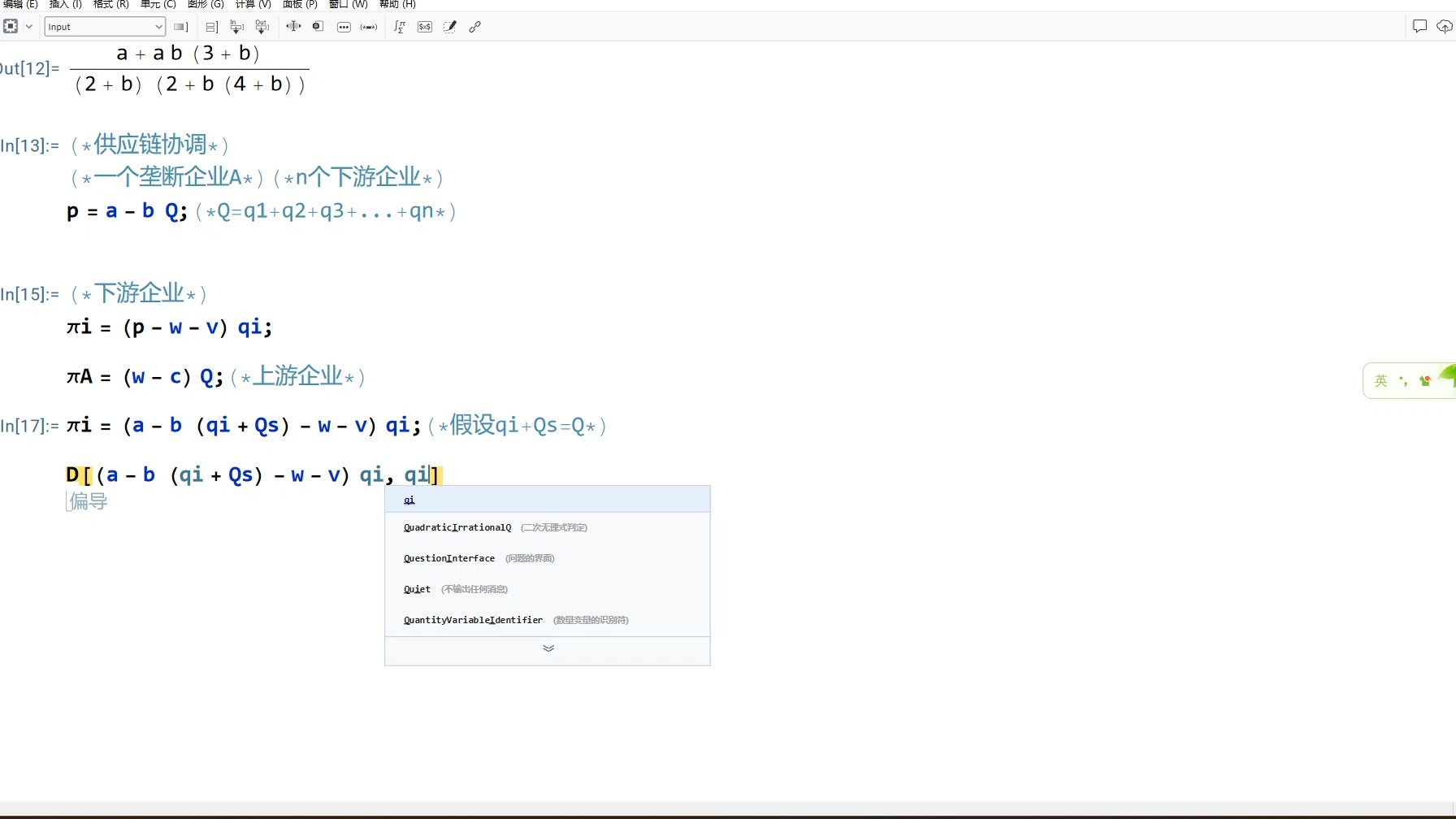Click the comment 上游企业
The height and width of the screenshot is (819, 1456).
coord(298,376)
